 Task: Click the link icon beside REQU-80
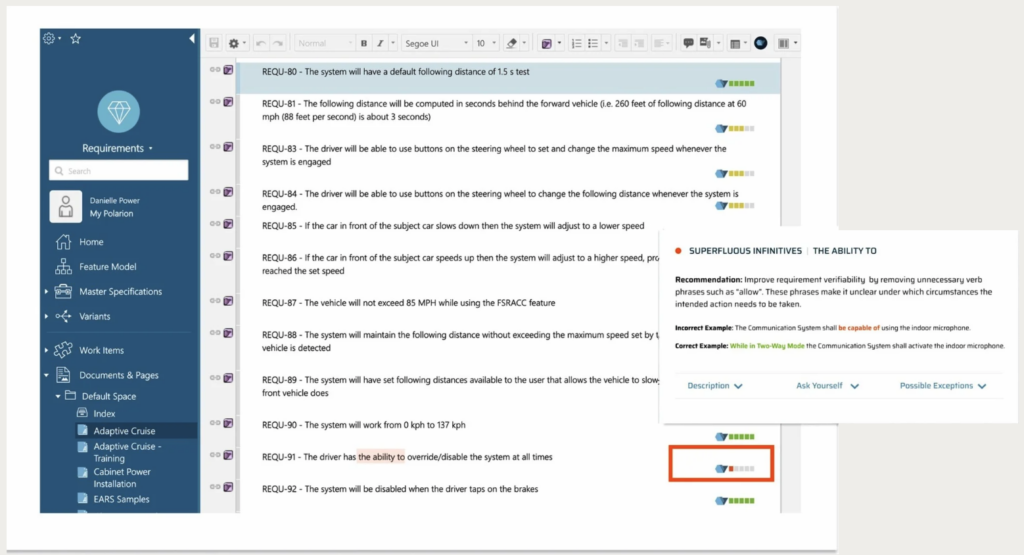pyautogui.click(x=215, y=70)
